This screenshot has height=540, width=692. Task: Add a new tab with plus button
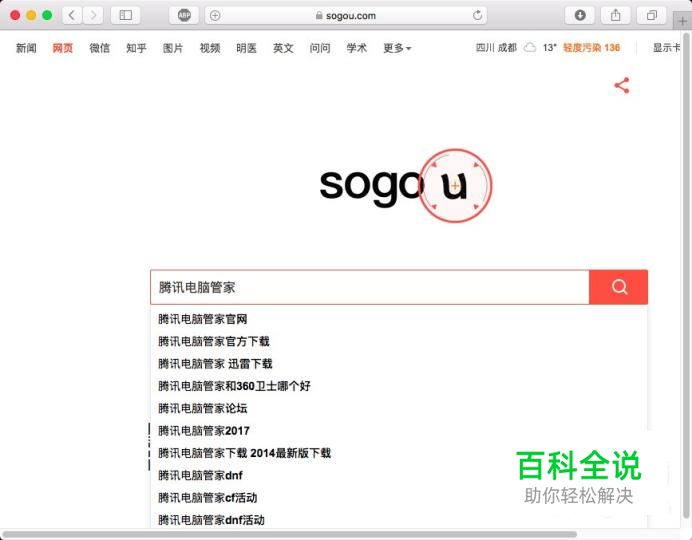click(x=682, y=21)
